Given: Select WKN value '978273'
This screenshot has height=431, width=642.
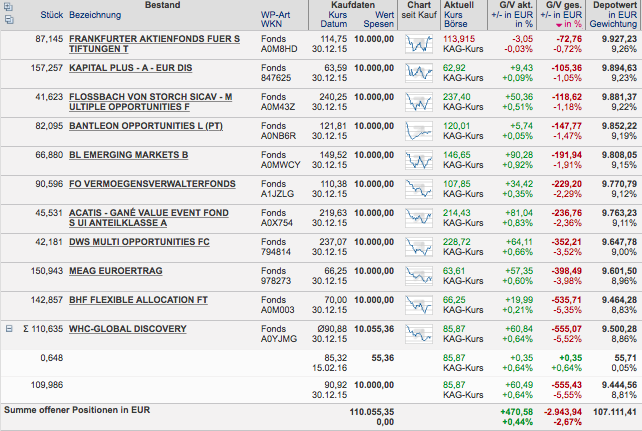Looking at the screenshot, I should tap(276, 281).
